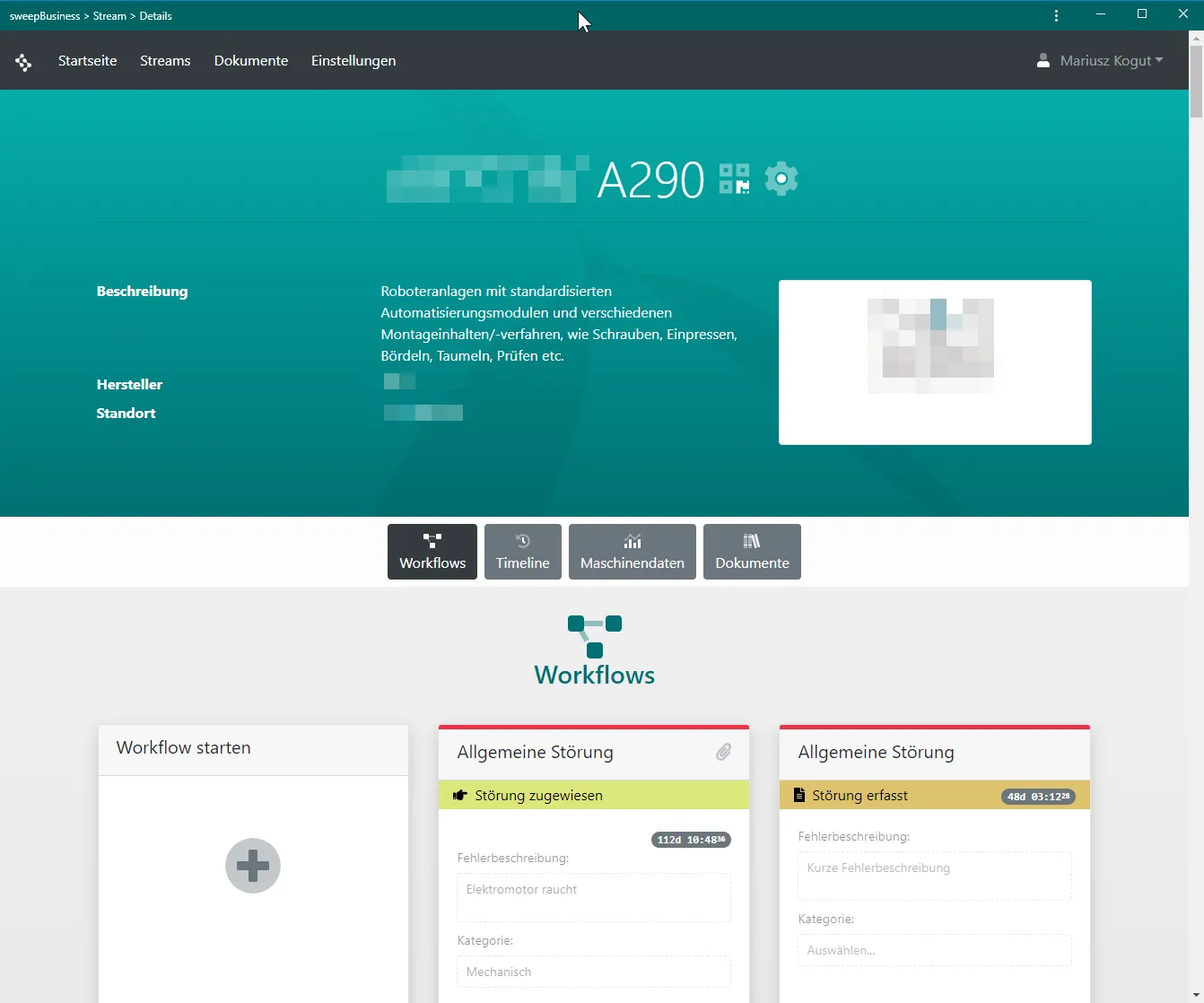Open stream settings via the gear icon
Image resolution: width=1204 pixels, height=1003 pixels.
click(781, 179)
